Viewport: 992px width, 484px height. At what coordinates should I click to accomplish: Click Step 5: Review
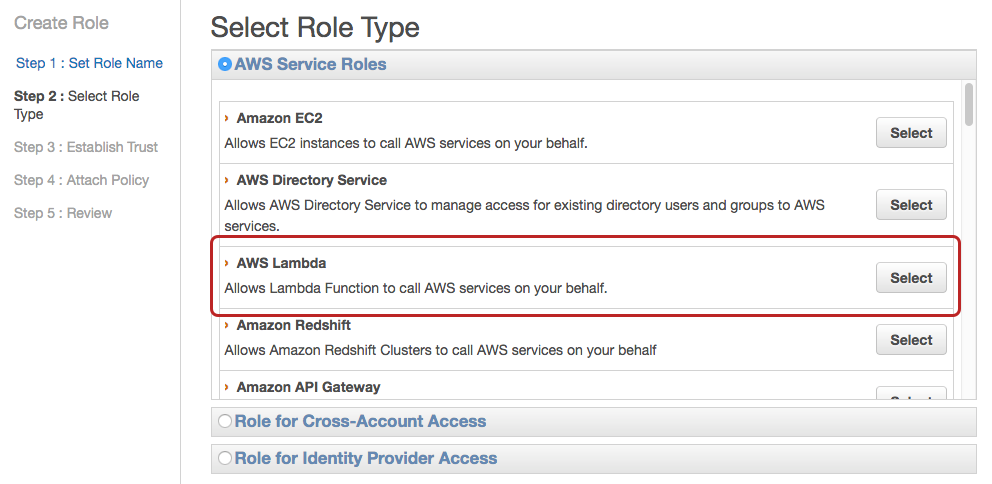coord(63,213)
